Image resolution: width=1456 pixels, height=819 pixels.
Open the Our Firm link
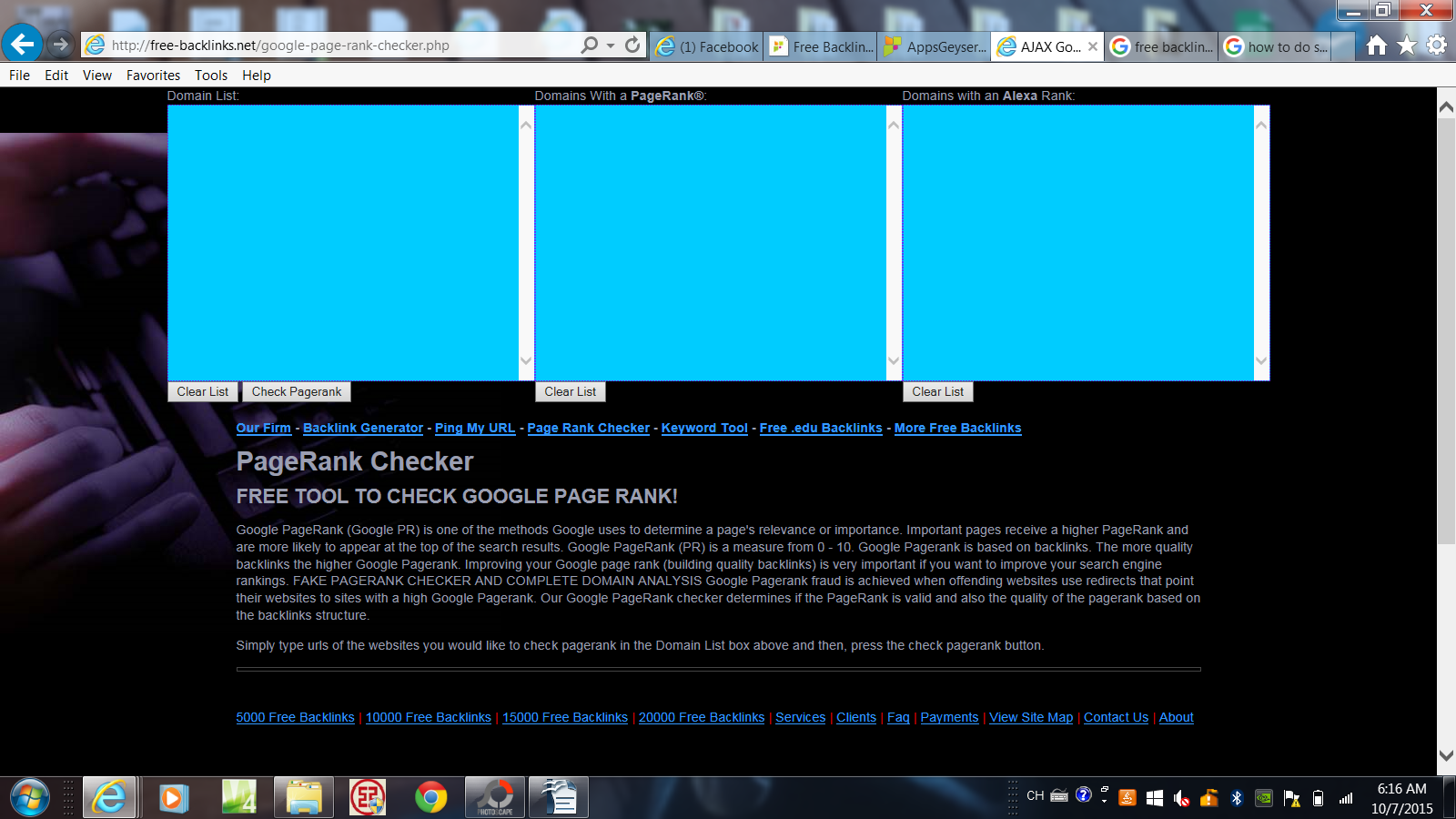(264, 428)
